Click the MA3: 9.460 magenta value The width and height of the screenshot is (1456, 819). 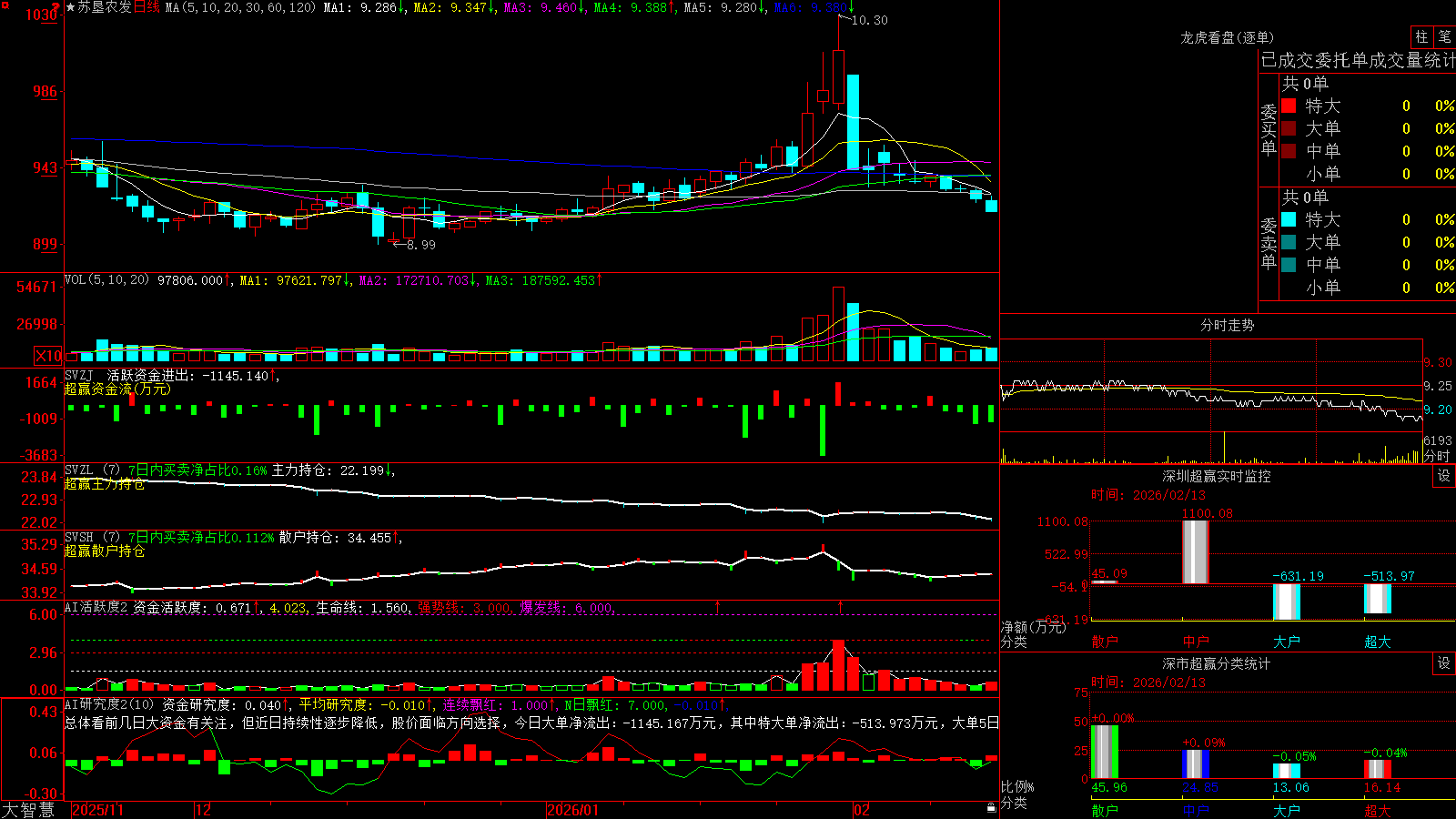tap(544, 7)
